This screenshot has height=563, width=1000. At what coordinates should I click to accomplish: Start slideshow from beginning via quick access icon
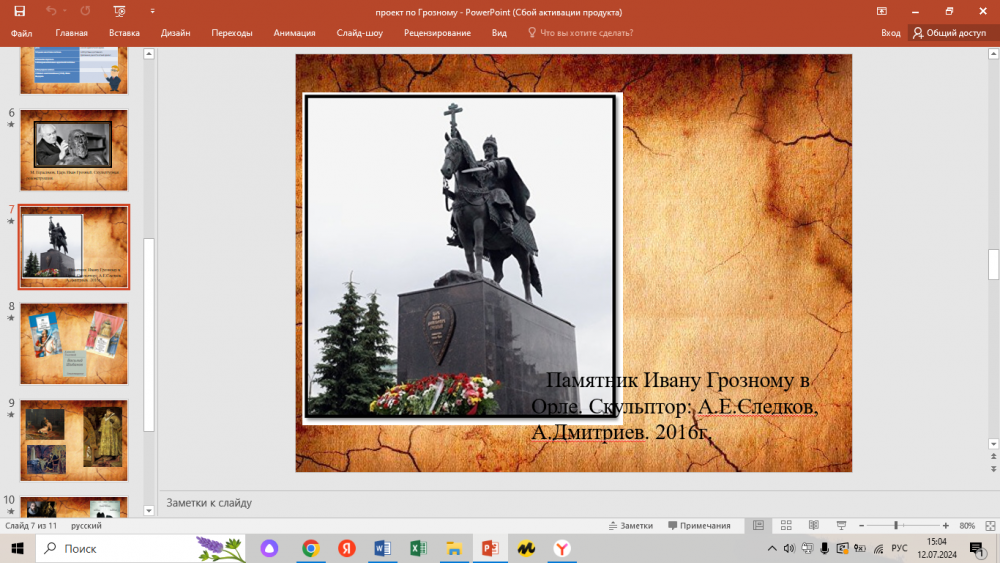tap(120, 11)
